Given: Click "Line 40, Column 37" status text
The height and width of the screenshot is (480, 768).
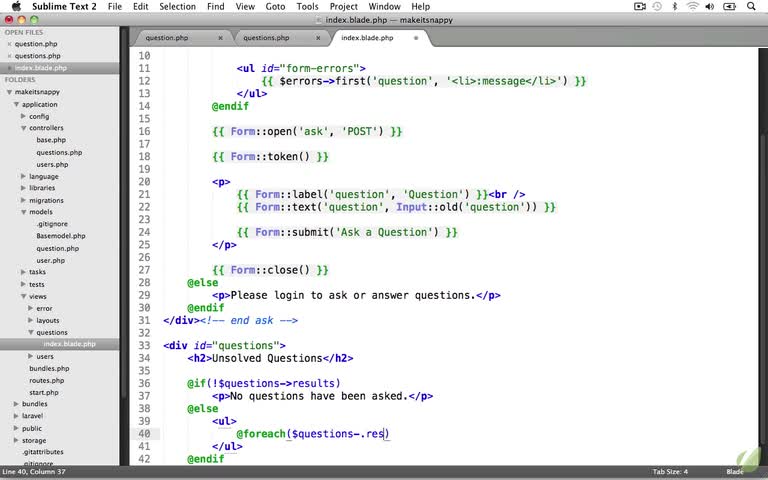Looking at the screenshot, I should [34, 472].
